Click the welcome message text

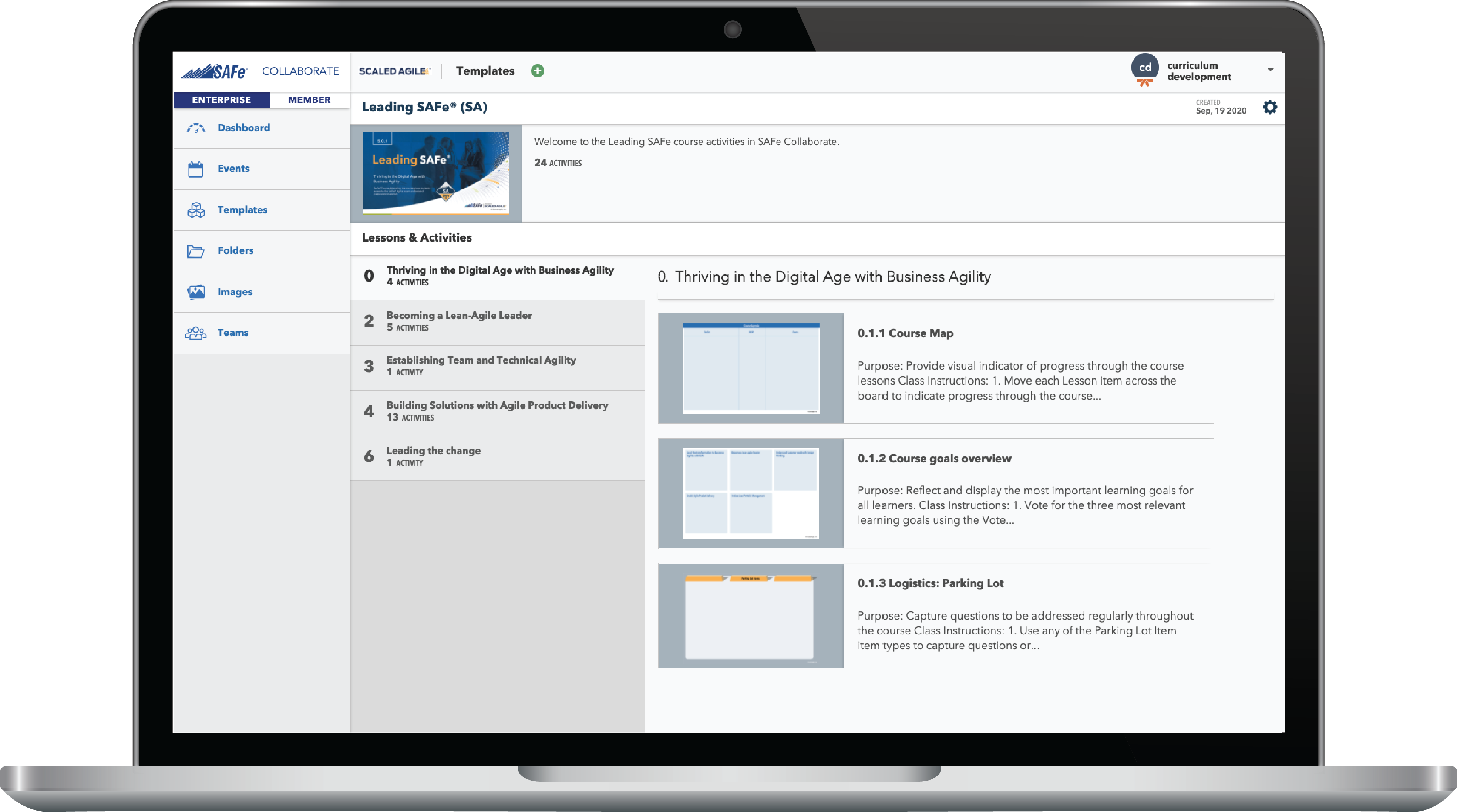[686, 142]
